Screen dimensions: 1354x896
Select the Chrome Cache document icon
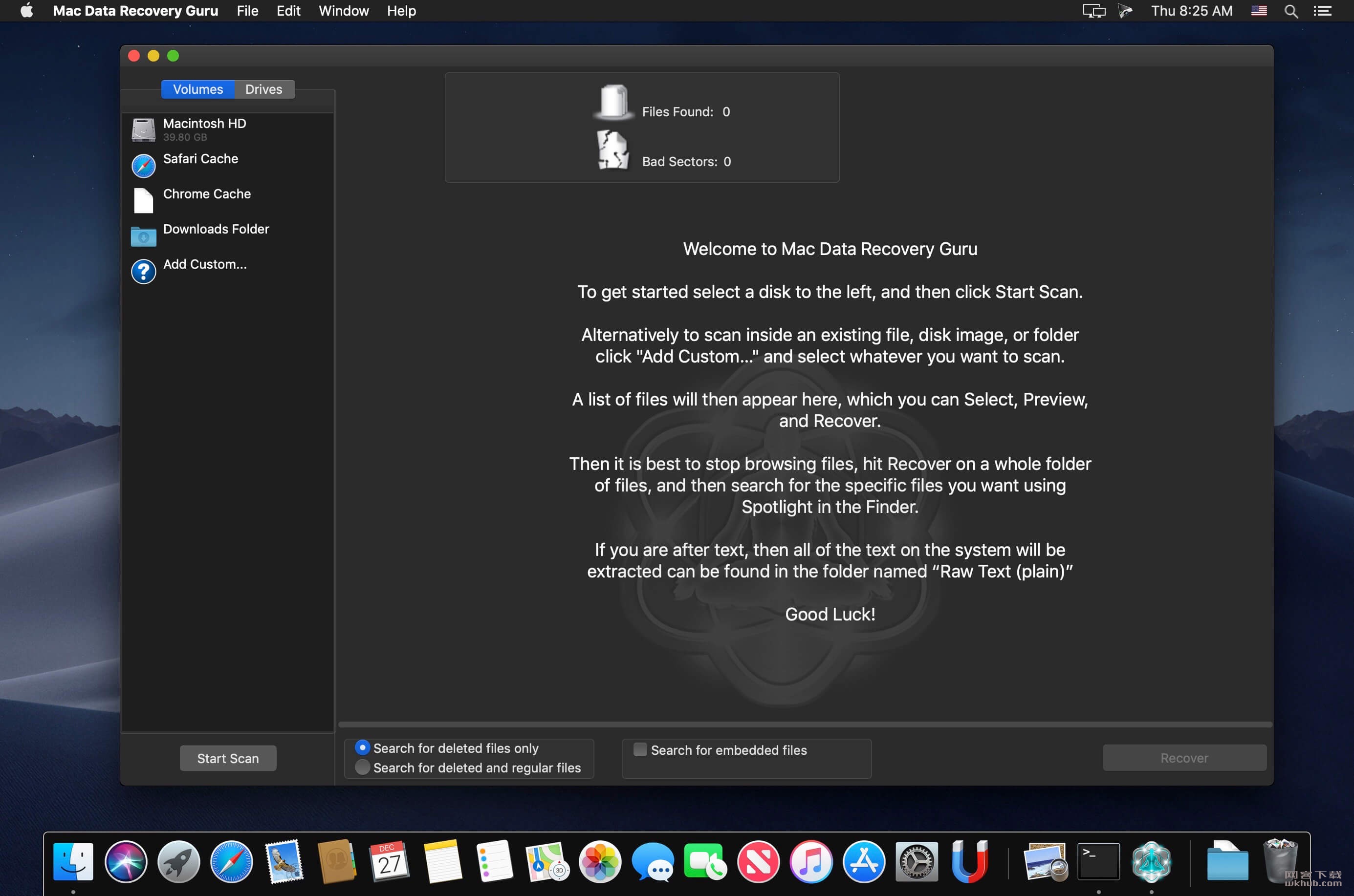click(144, 201)
